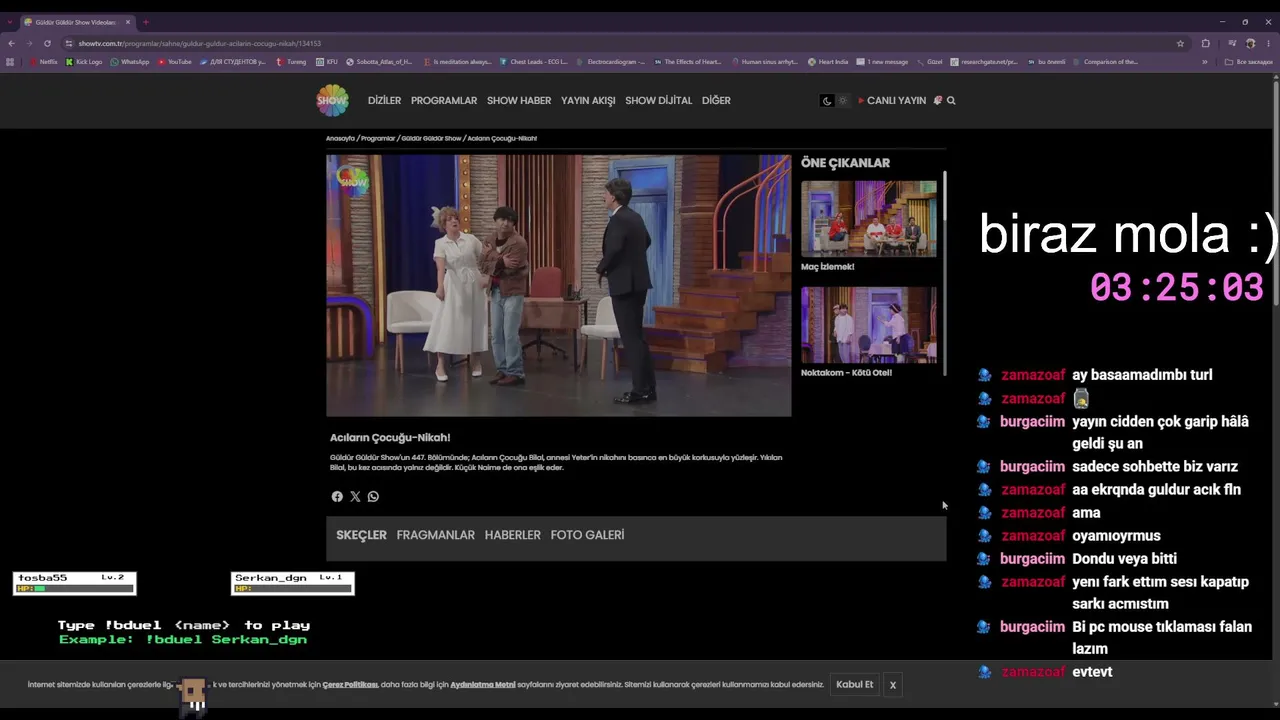Screen dimensions: 1280x720
Task: Reload the current browser page
Action: (47, 43)
